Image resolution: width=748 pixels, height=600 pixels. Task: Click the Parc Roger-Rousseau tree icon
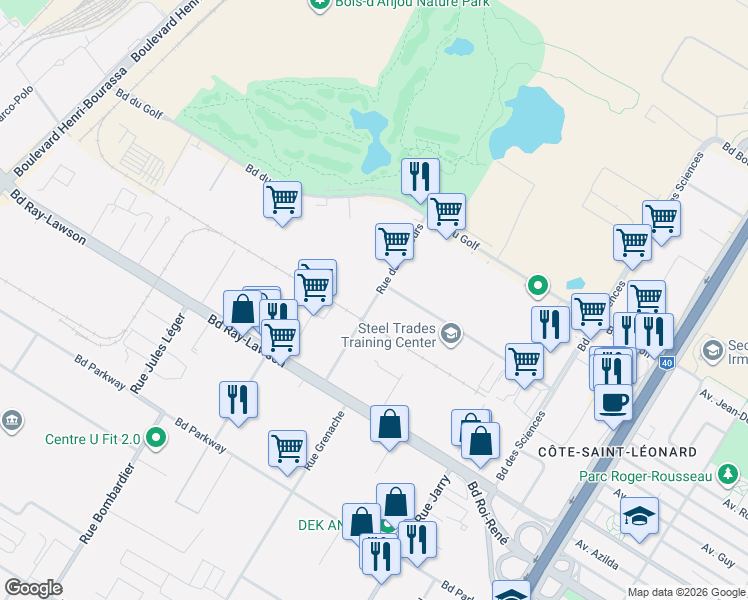point(728,475)
